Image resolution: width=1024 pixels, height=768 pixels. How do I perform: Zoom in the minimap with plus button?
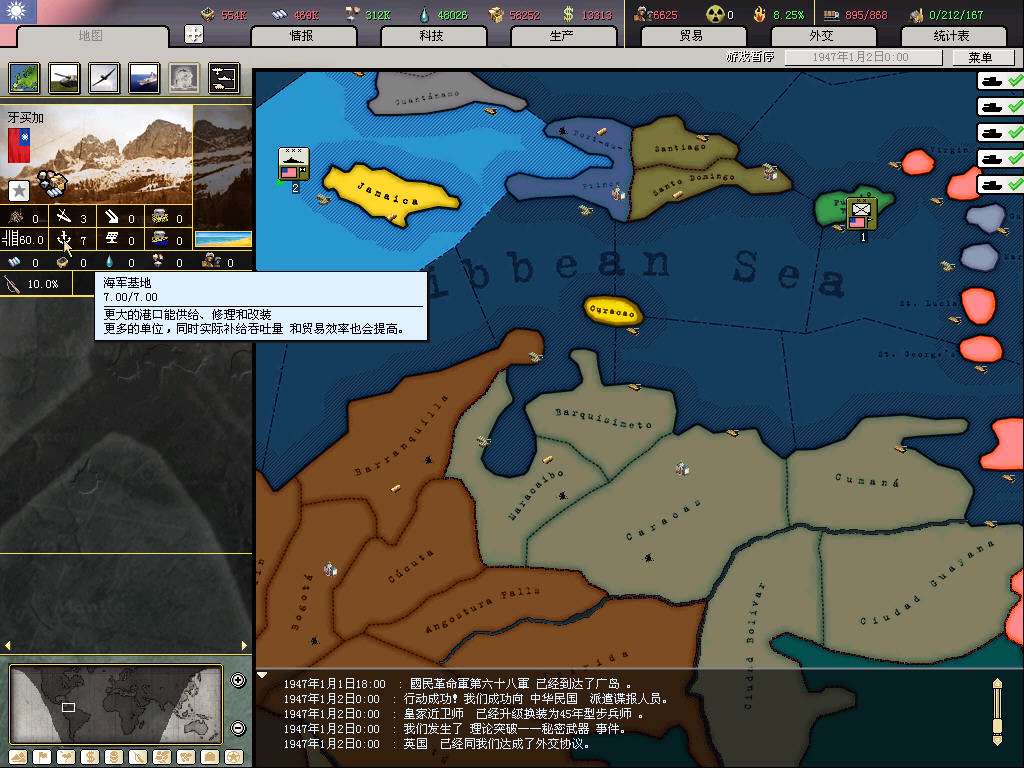238,681
